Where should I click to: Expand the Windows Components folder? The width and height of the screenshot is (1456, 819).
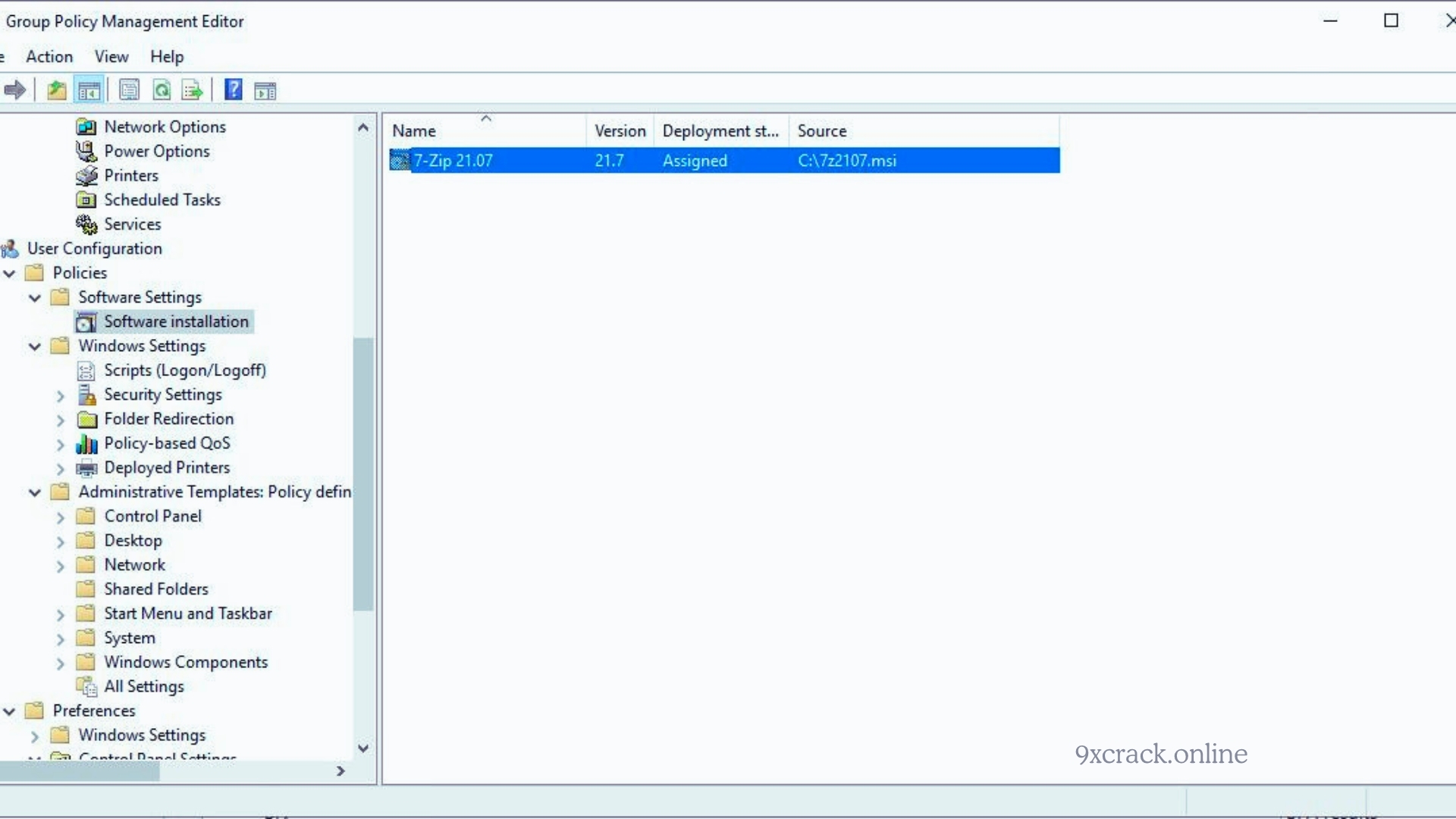point(61,663)
